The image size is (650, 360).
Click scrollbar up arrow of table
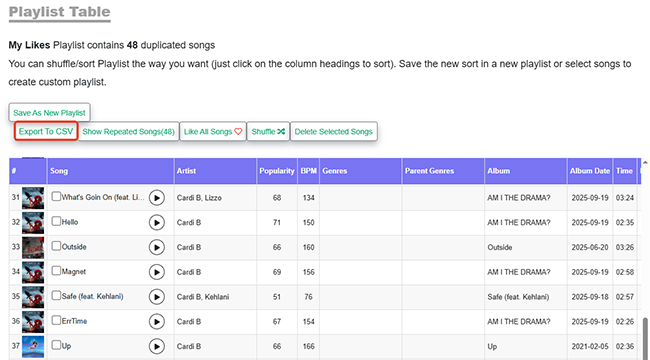coord(645,162)
